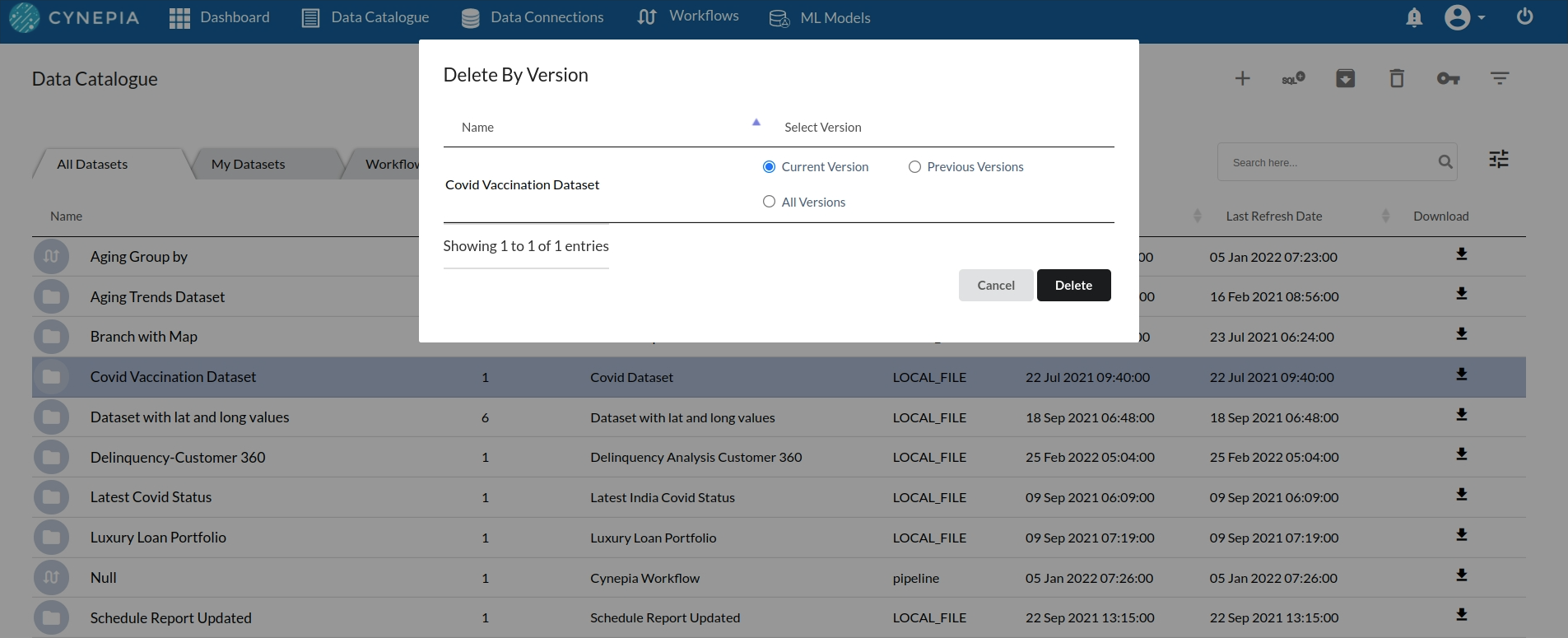Click the power logout icon
This screenshot has height=638, width=1568.
pos(1524,16)
